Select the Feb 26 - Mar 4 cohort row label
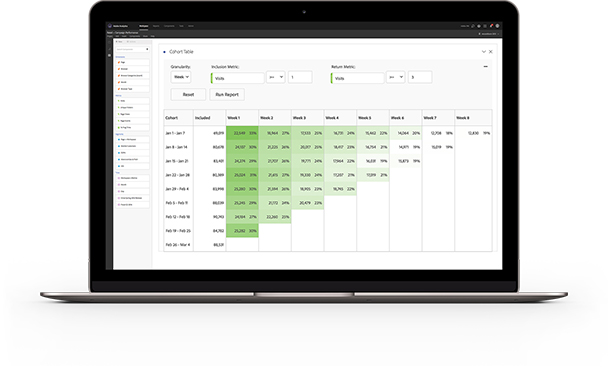 (x=178, y=245)
